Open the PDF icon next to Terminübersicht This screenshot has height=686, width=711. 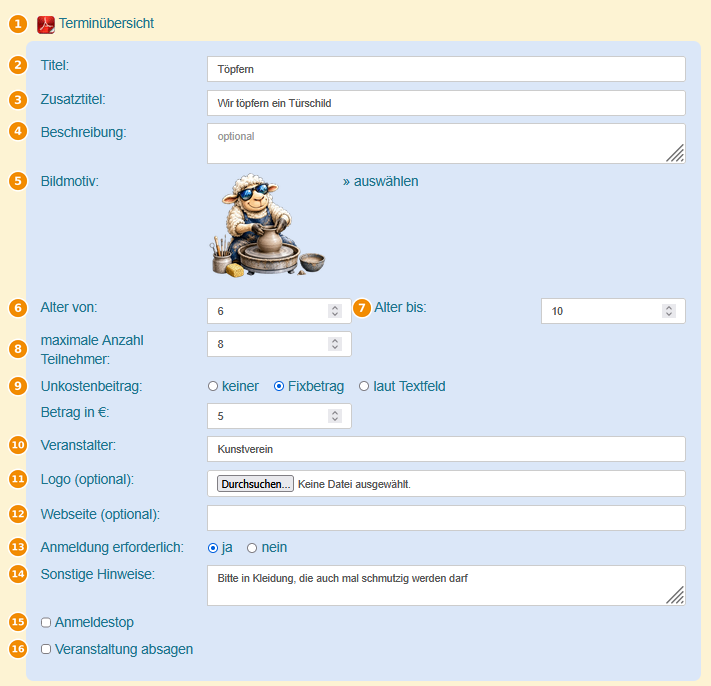tap(46, 24)
